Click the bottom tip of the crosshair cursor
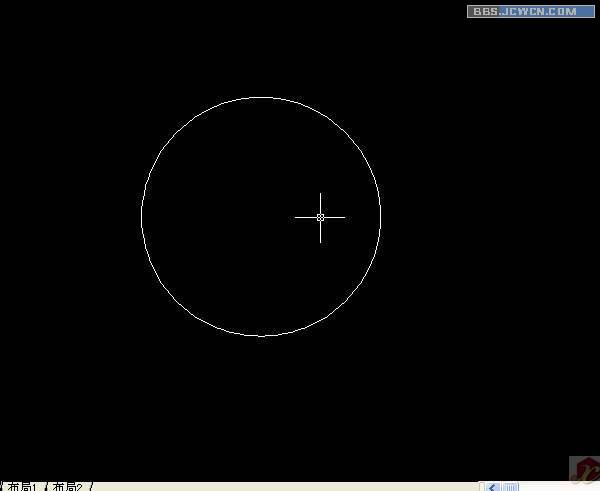The height and width of the screenshot is (491, 600). coord(320,240)
